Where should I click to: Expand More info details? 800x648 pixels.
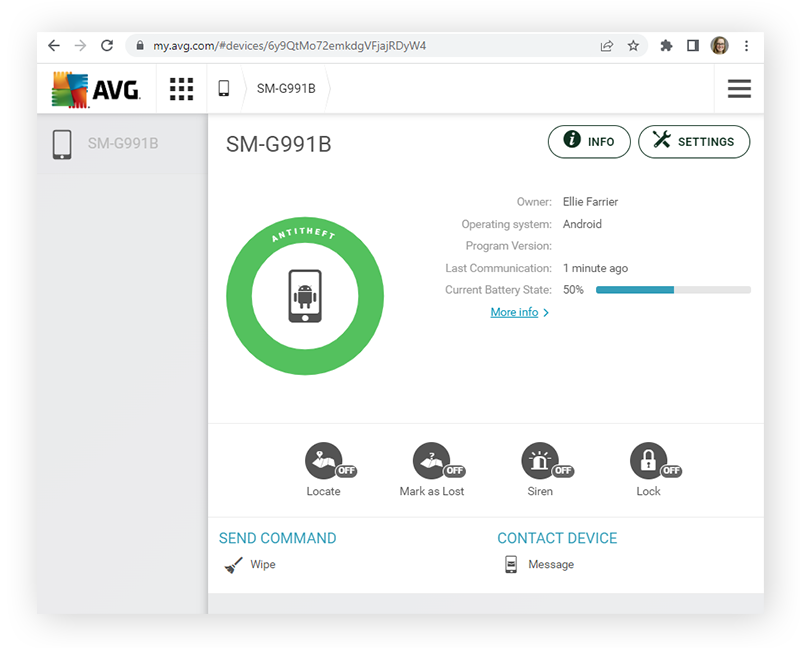click(515, 311)
